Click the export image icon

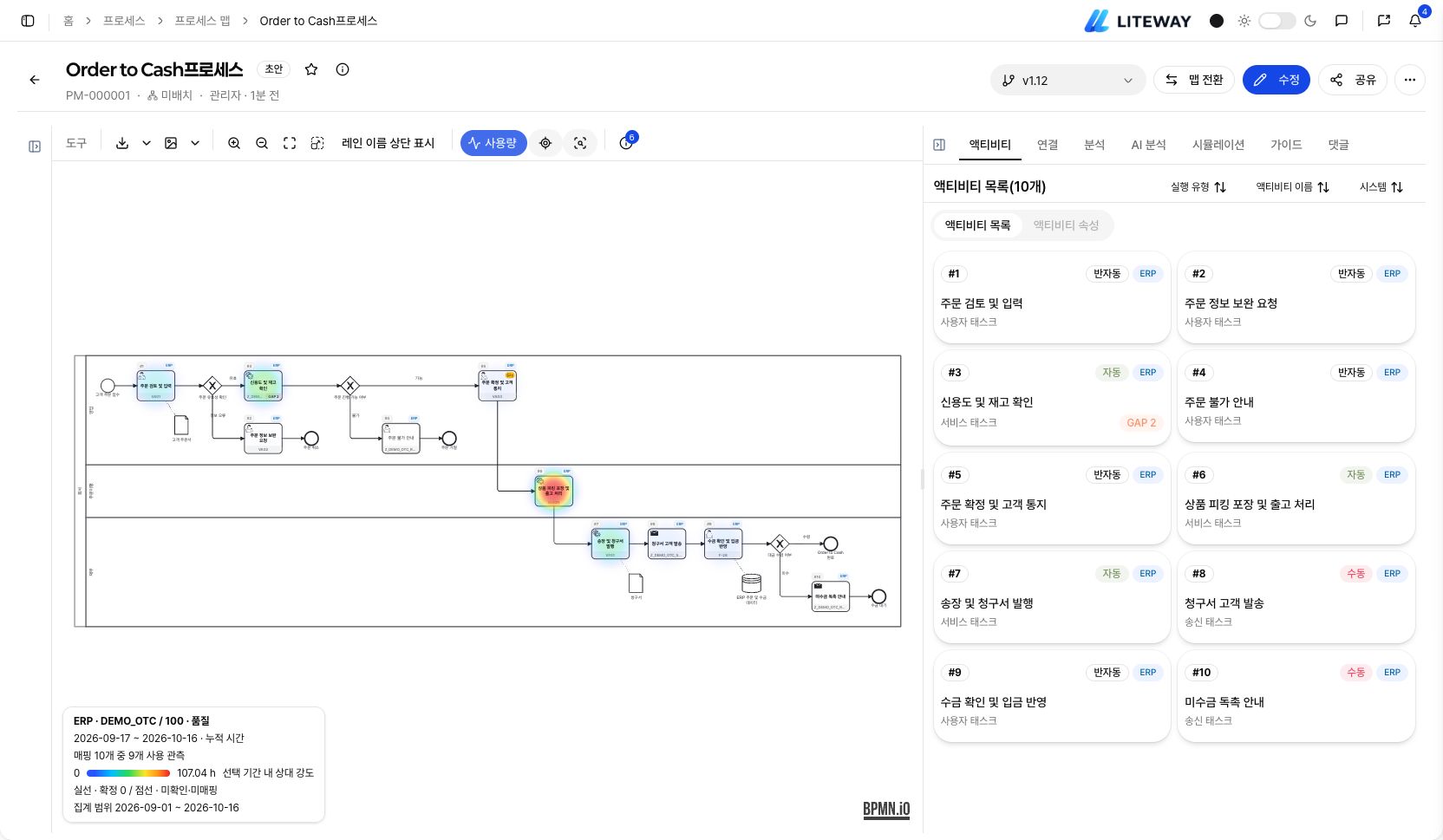pos(171,143)
